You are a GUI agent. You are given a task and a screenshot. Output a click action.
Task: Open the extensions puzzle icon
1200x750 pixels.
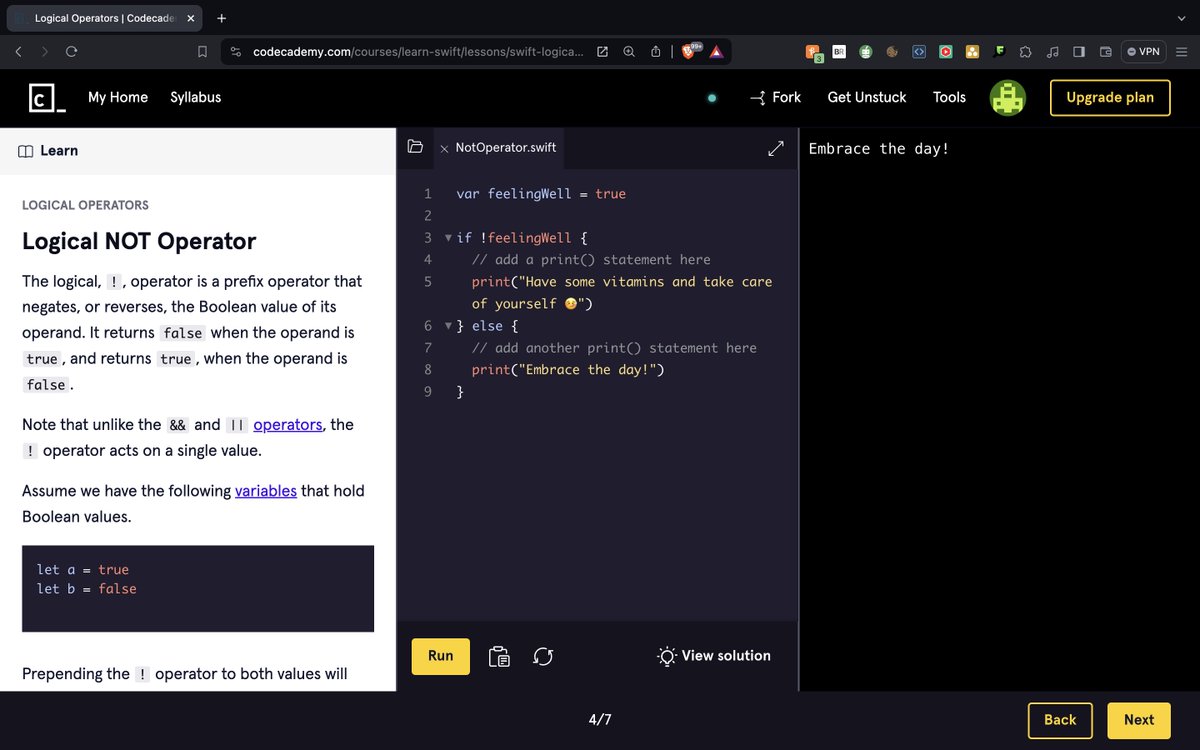[x=1025, y=51]
